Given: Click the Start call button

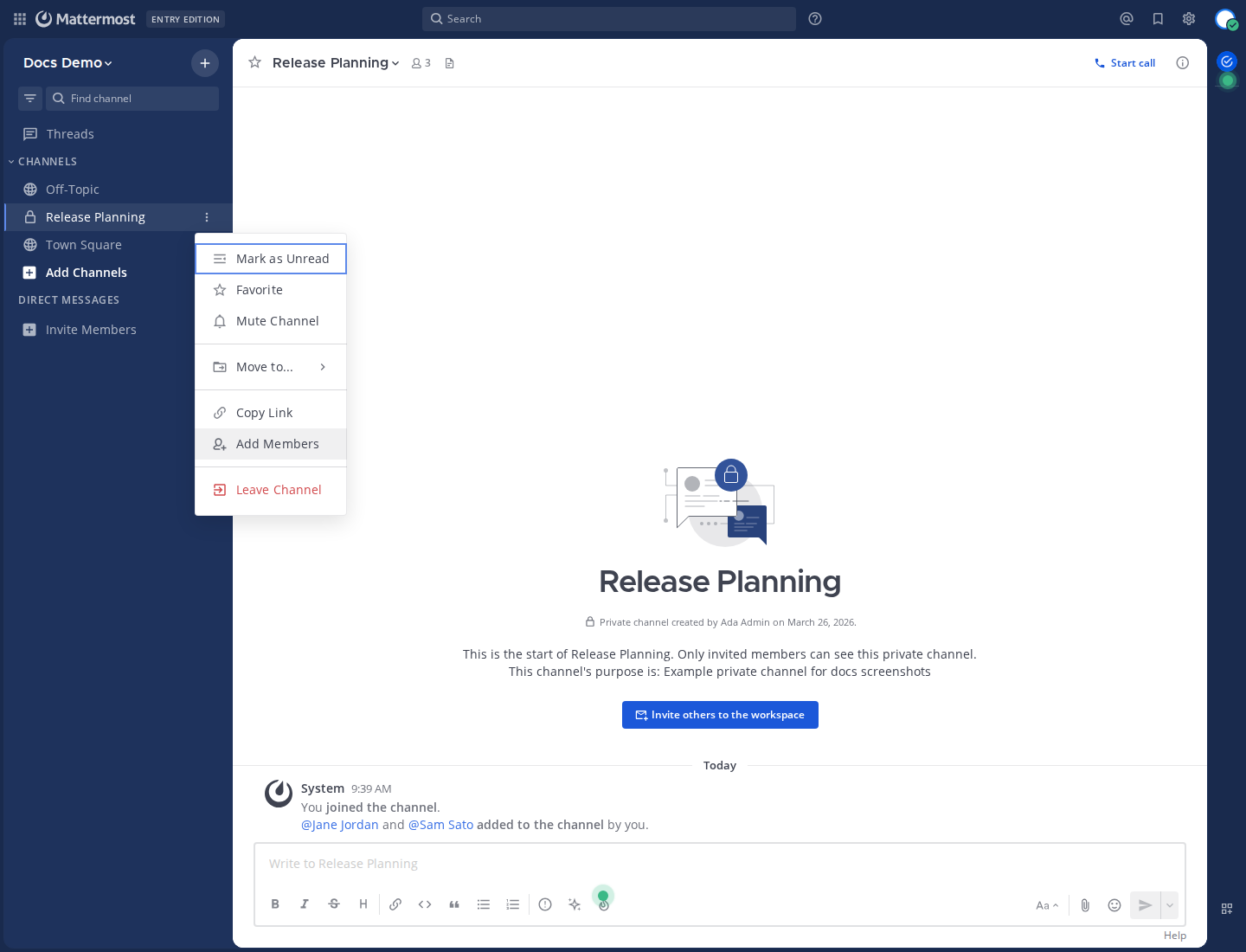Looking at the screenshot, I should (1125, 63).
